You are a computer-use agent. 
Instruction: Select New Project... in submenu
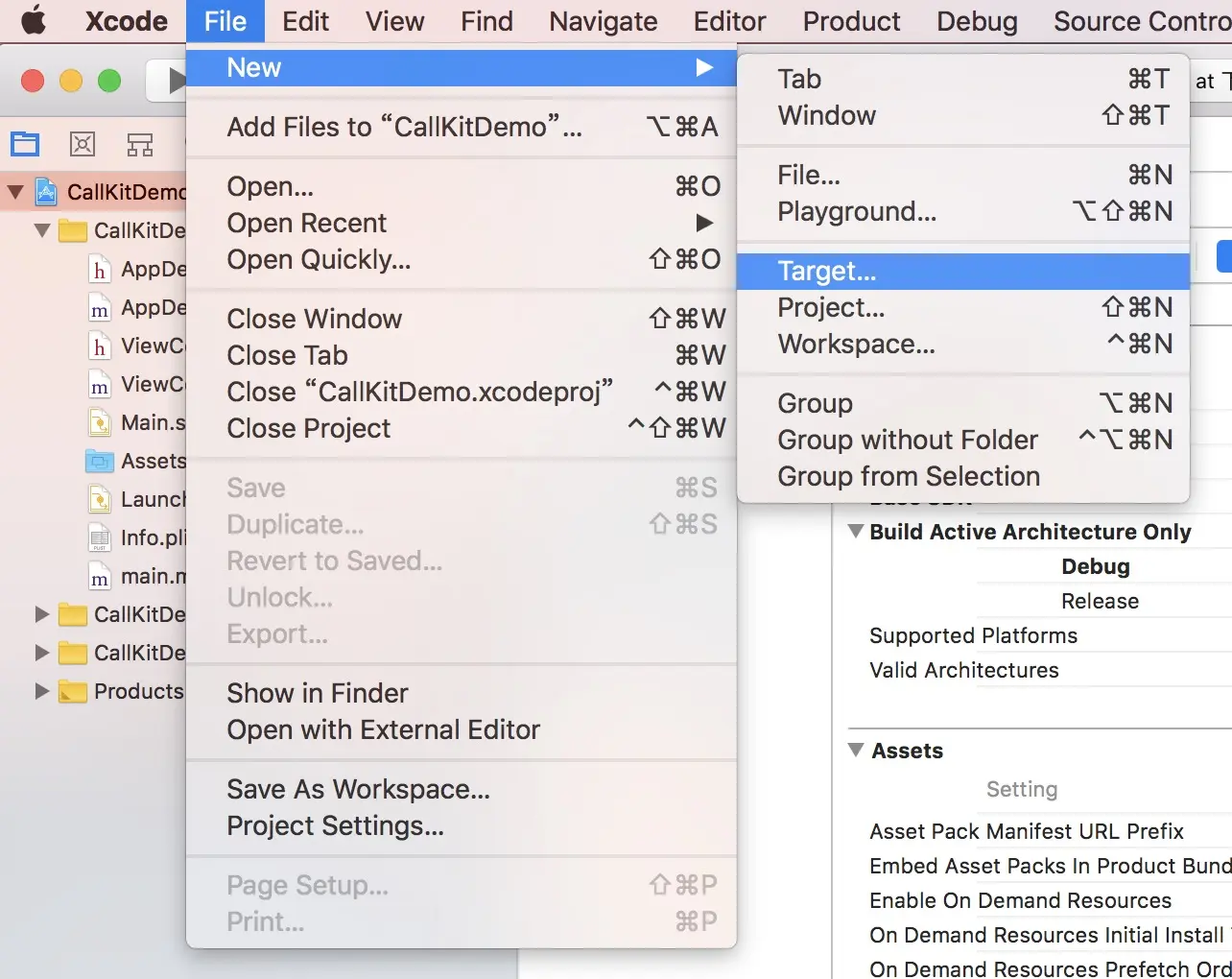click(x=963, y=307)
